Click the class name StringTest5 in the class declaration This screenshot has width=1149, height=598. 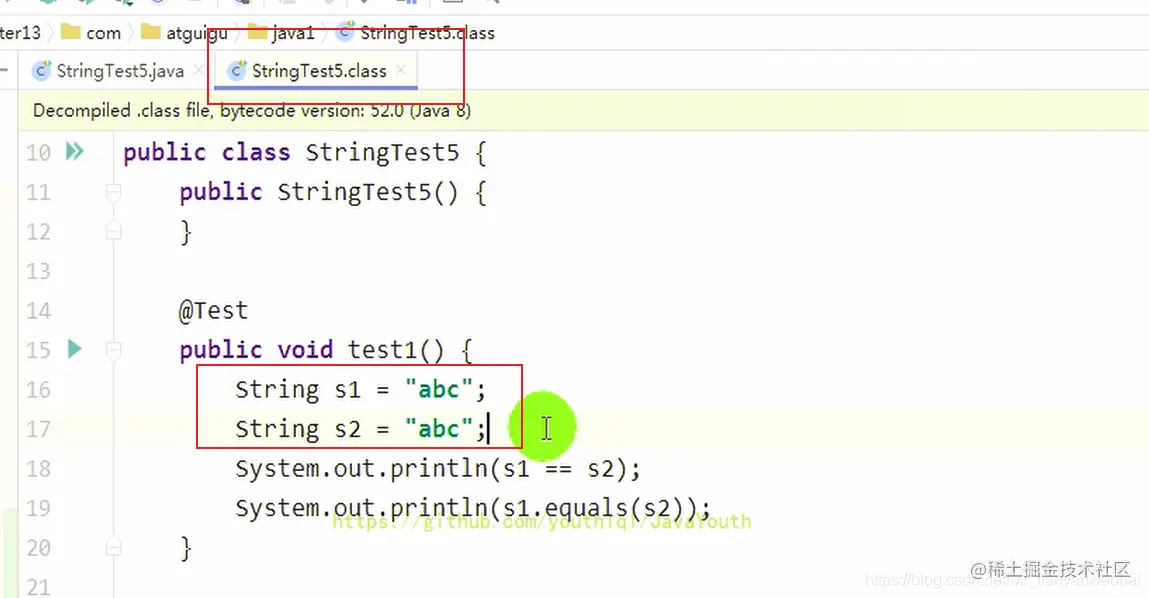382,152
